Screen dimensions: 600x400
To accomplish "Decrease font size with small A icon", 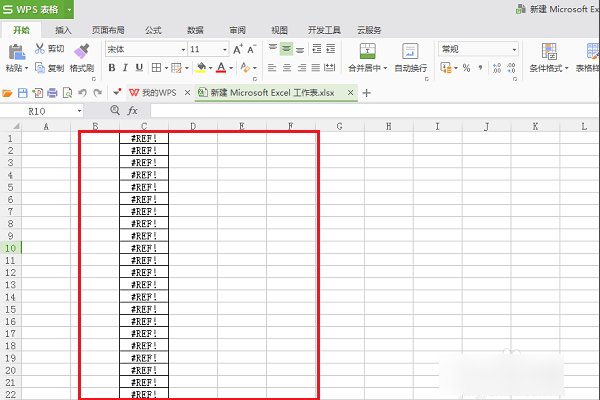I will 251,49.
